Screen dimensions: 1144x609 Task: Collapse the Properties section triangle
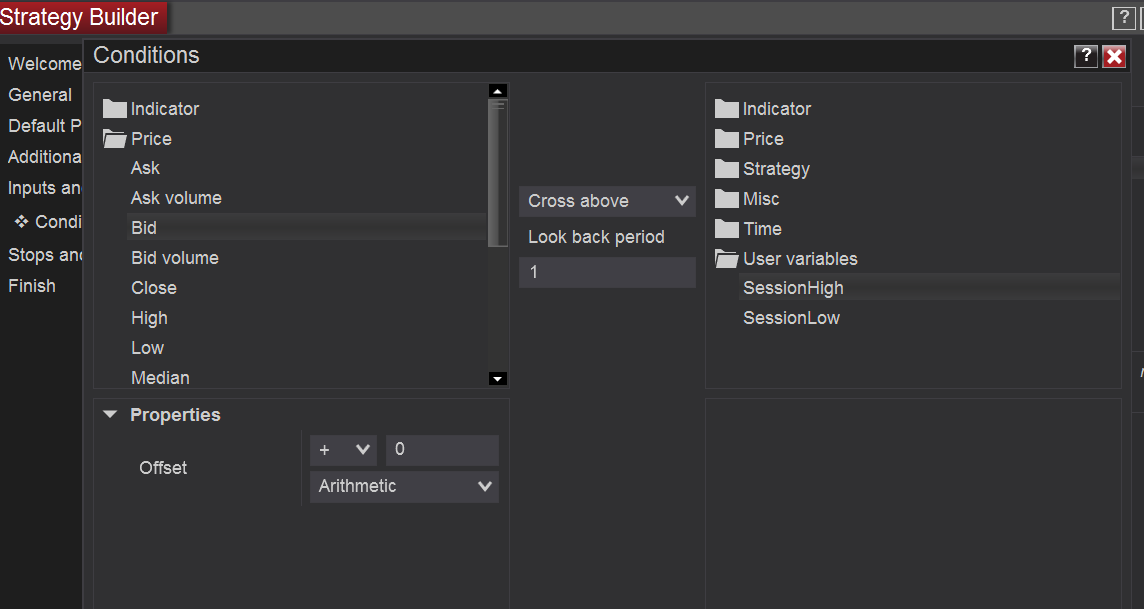pos(110,415)
